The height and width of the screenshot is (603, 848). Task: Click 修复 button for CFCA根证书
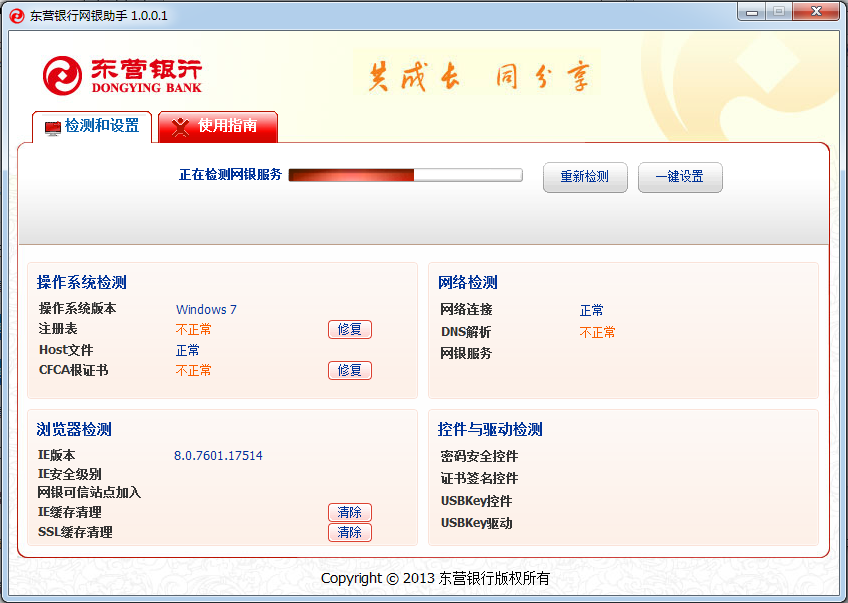[x=350, y=370]
